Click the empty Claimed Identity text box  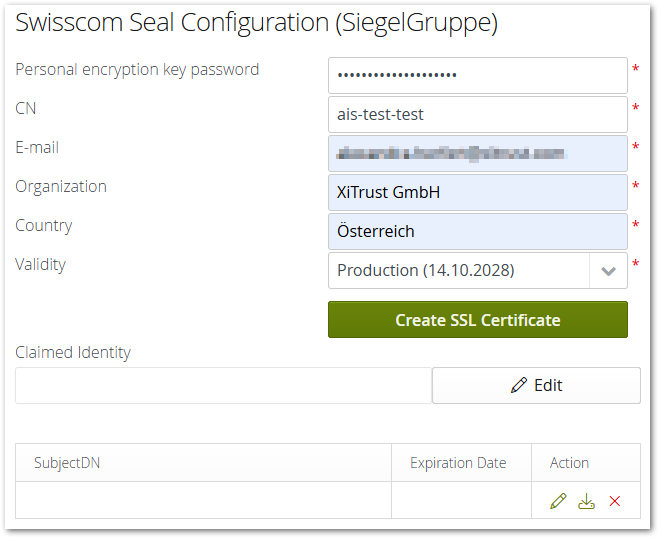223,385
